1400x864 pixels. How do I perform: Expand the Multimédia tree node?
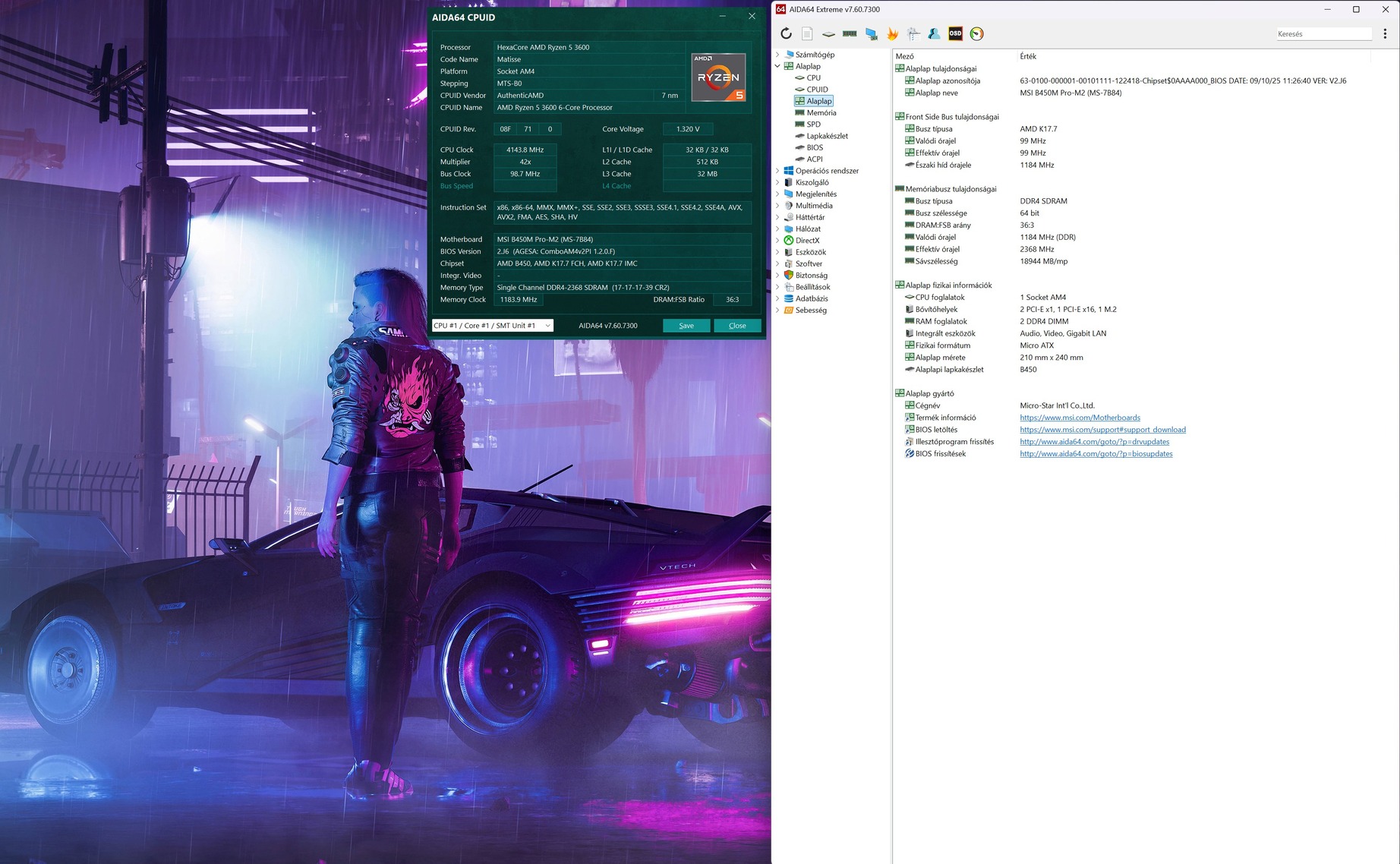(777, 206)
